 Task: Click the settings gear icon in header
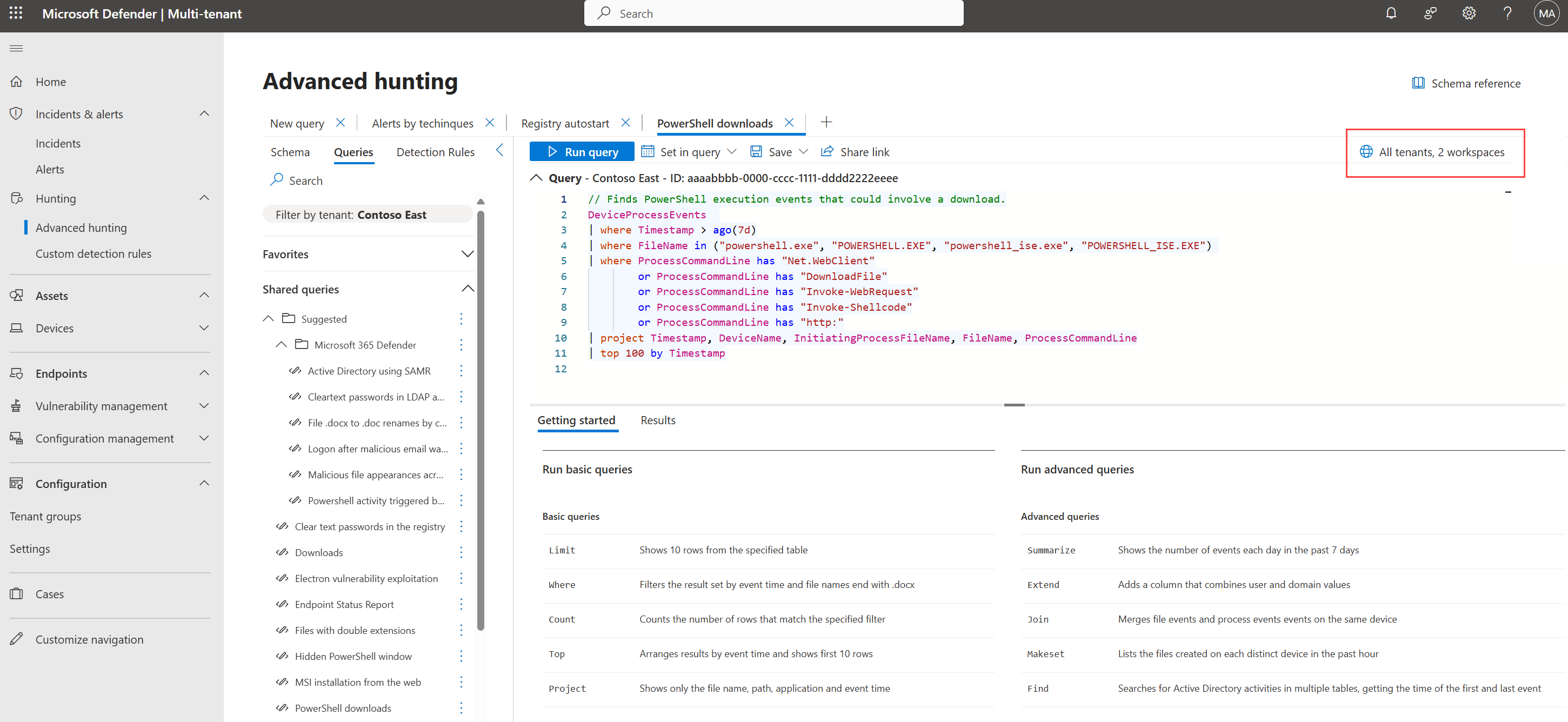(x=1469, y=14)
